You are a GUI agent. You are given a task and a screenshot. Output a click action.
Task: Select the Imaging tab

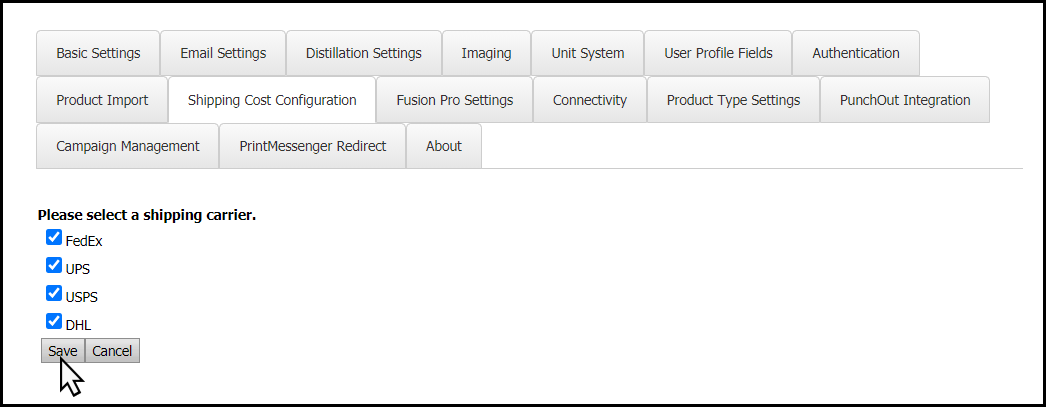[486, 53]
